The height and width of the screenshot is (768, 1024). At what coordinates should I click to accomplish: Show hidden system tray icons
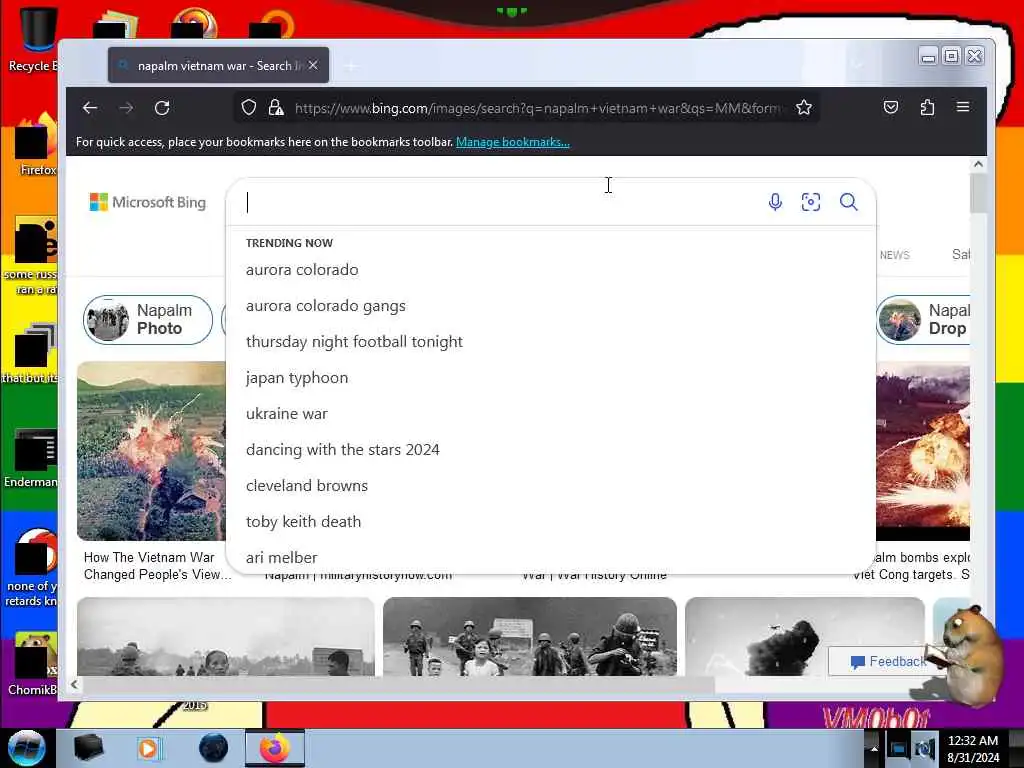coord(874,748)
